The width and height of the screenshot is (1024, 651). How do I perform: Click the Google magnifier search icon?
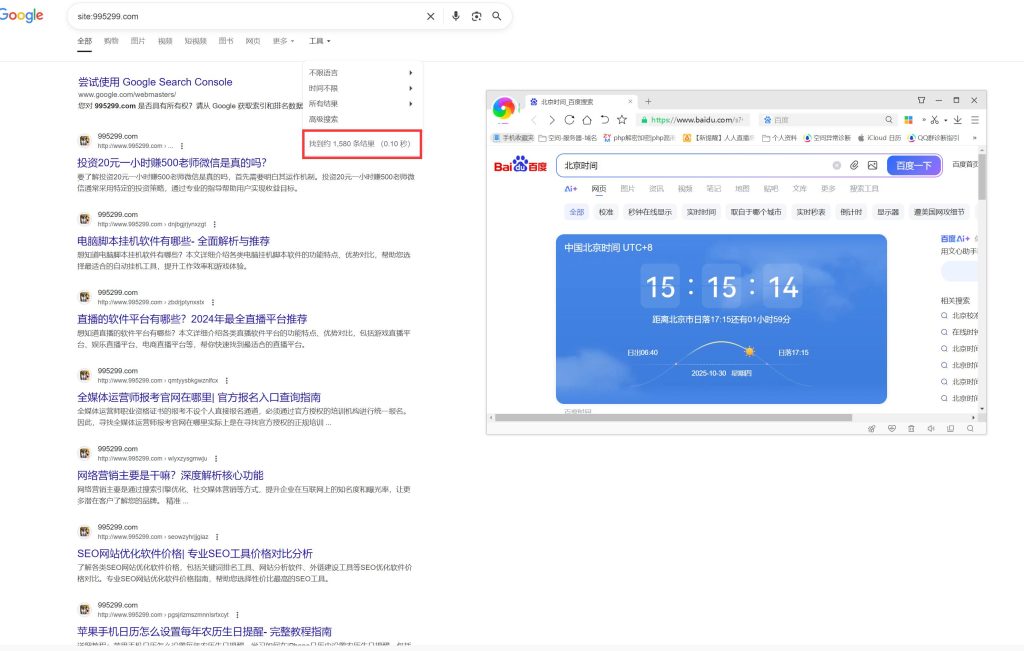pos(496,16)
